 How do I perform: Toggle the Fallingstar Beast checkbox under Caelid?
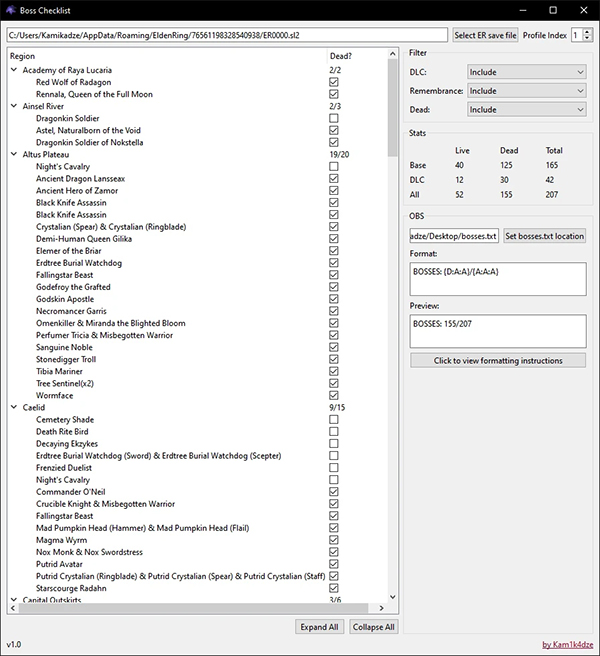tap(333, 516)
